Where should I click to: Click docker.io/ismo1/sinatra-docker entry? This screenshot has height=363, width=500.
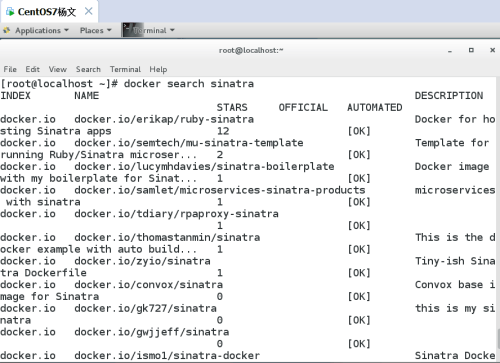[x=167, y=356]
